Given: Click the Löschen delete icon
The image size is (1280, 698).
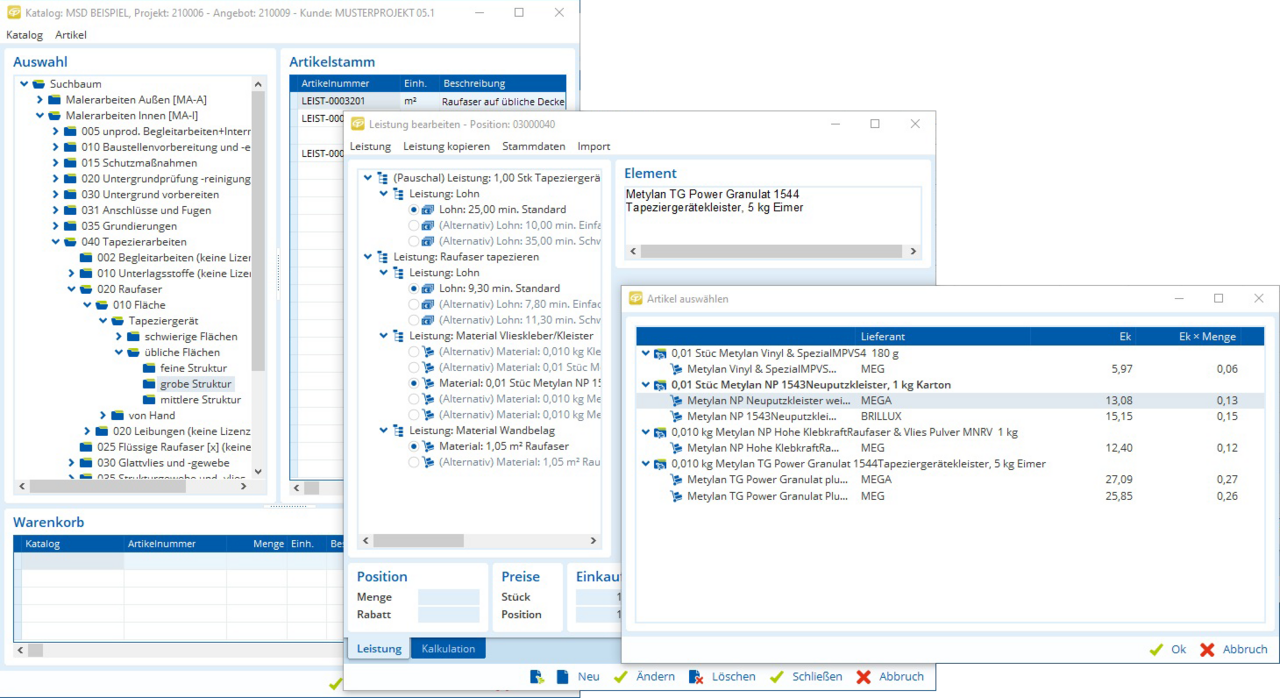Looking at the screenshot, I should pyautogui.click(x=696, y=677).
